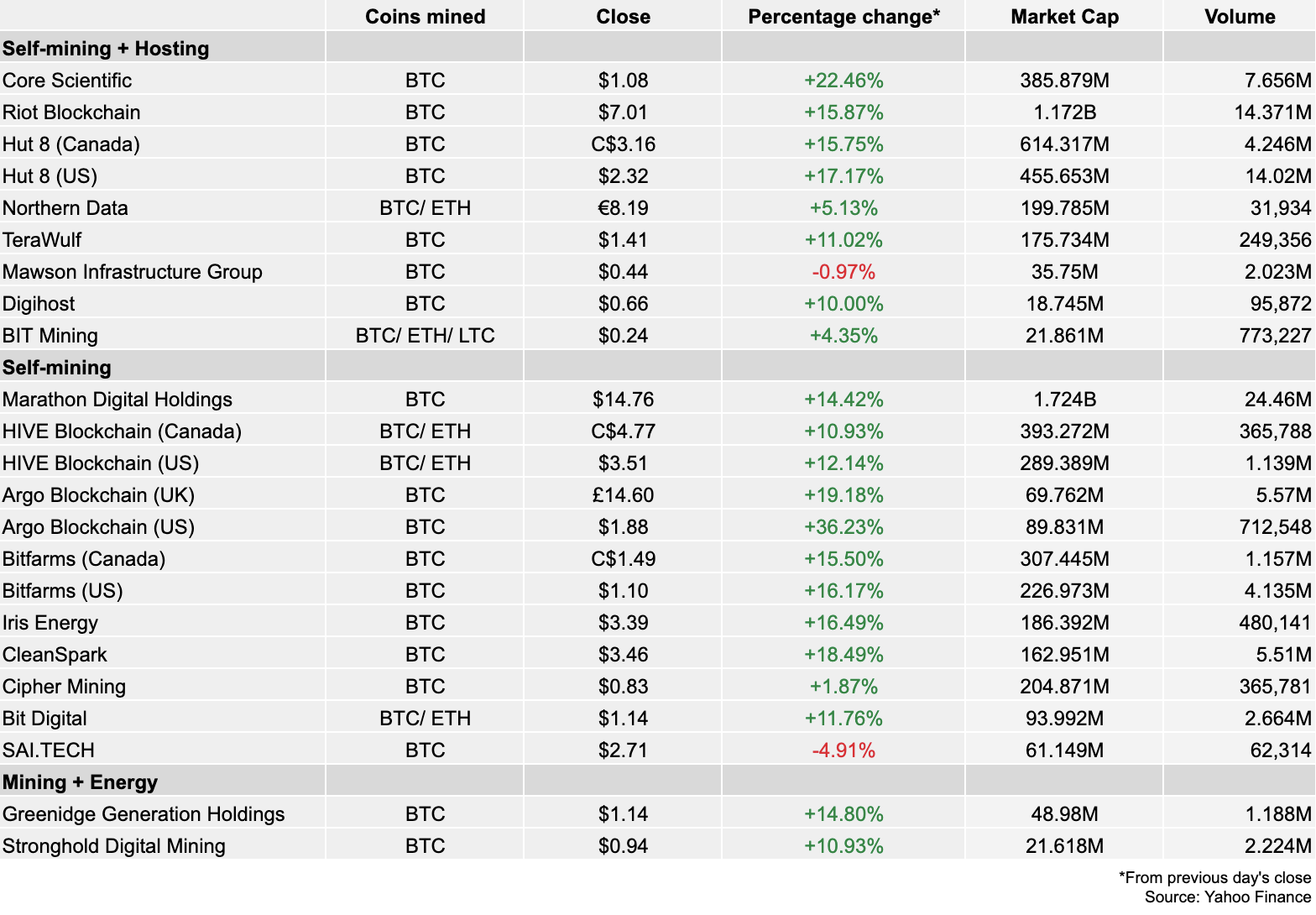Click the Source: Yahoo Finance footnote
The height and width of the screenshot is (915, 1316).
click(1227, 897)
